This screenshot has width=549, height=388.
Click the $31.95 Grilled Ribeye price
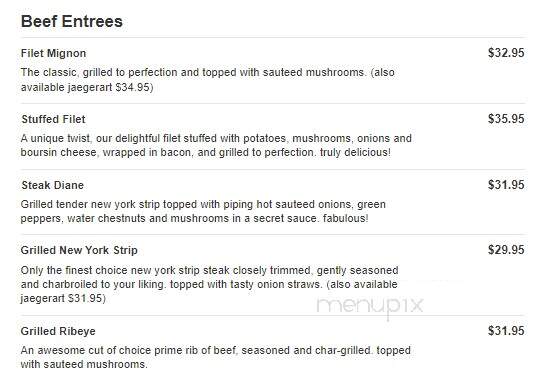tap(506, 331)
